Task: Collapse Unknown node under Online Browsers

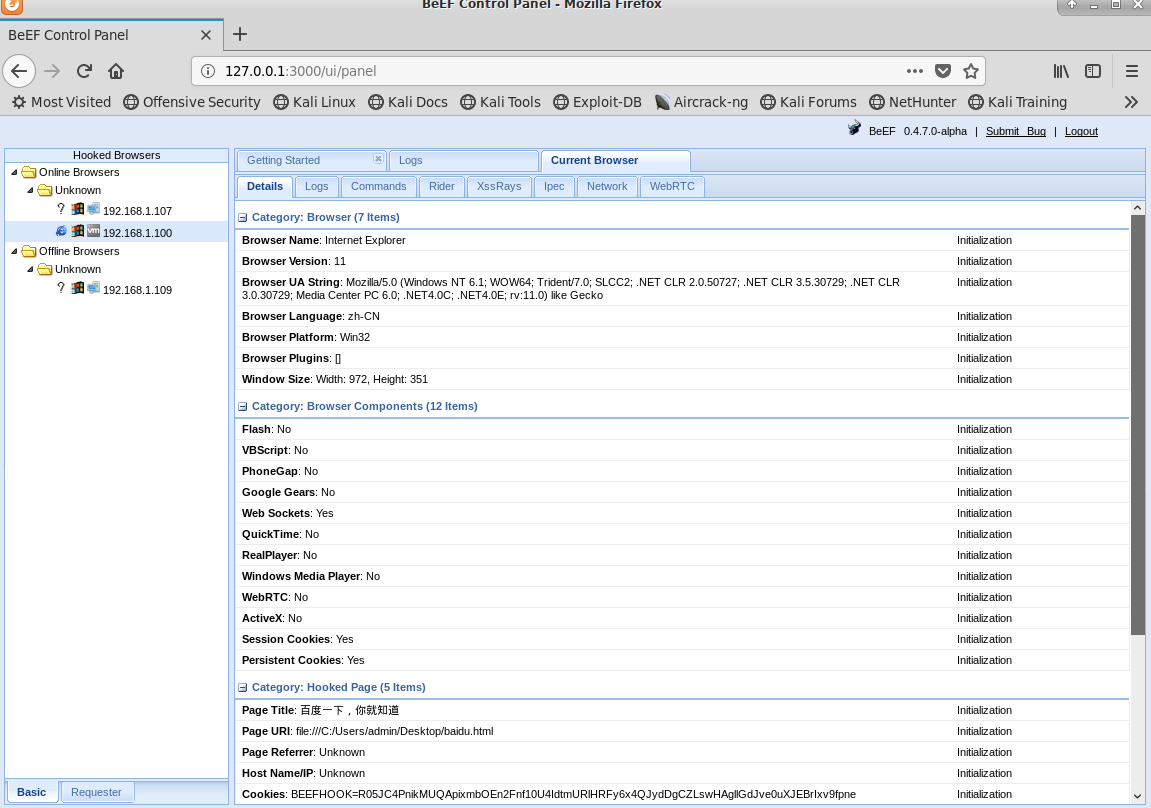Action: (x=30, y=190)
